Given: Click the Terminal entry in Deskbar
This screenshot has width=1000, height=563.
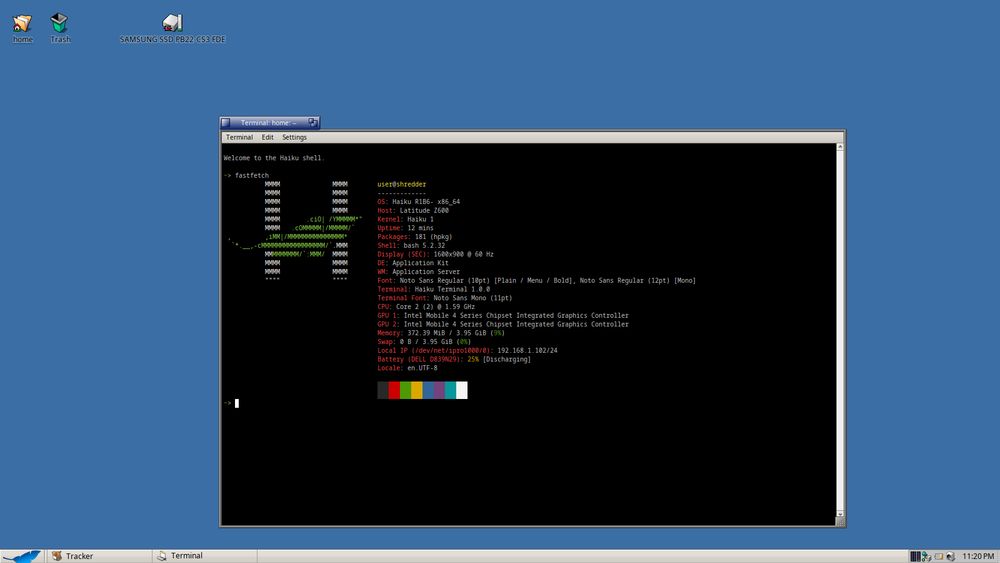Looking at the screenshot, I should [x=205, y=556].
